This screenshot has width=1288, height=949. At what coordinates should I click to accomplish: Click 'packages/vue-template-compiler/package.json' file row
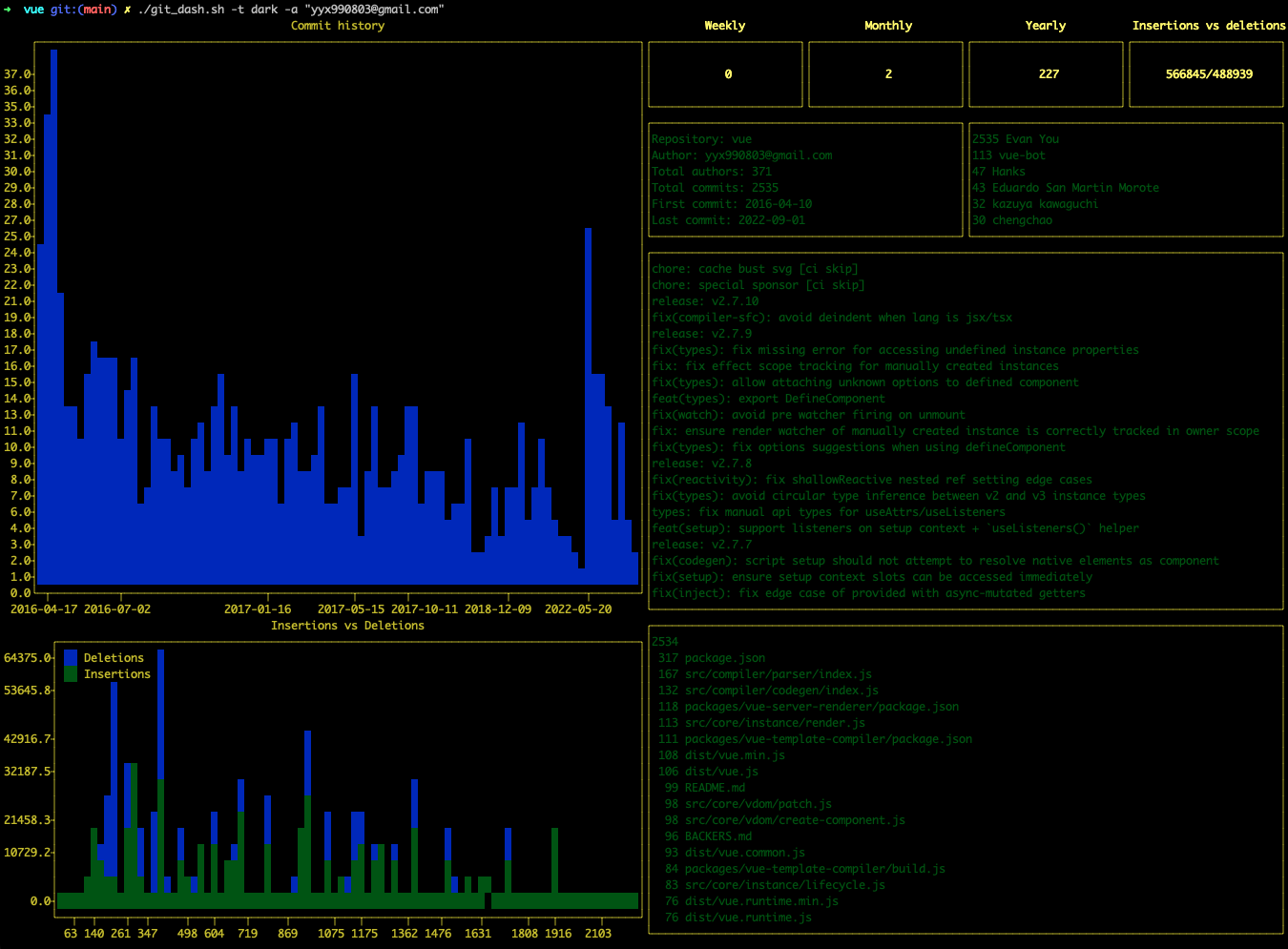(815, 739)
